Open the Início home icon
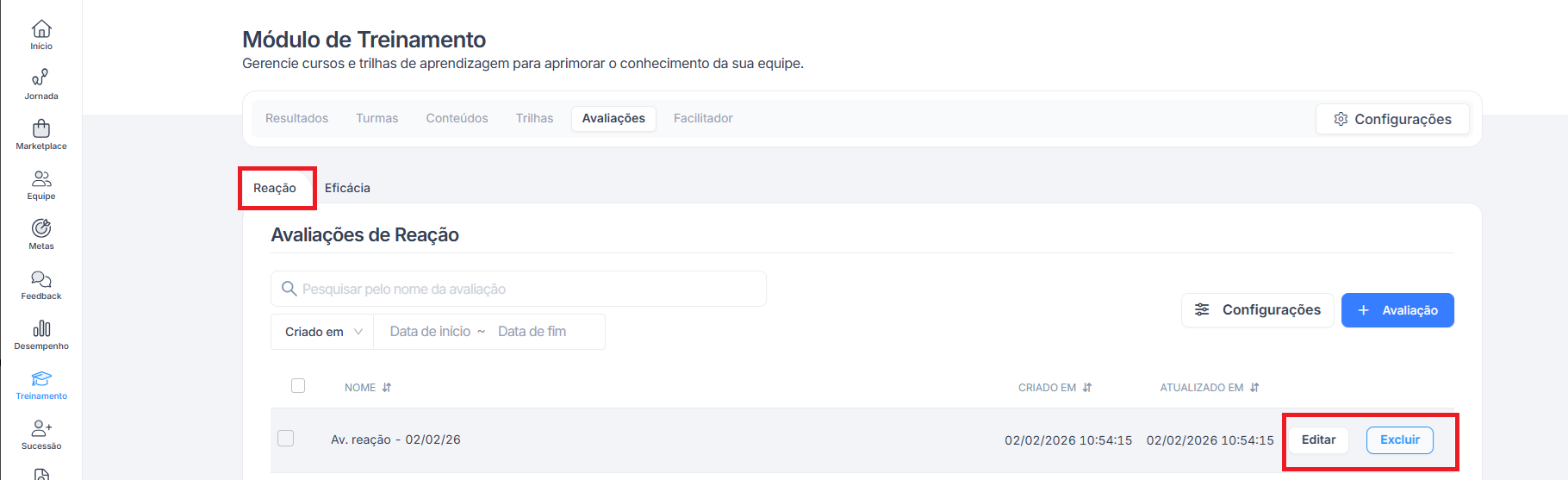1568x480 pixels. 41,29
